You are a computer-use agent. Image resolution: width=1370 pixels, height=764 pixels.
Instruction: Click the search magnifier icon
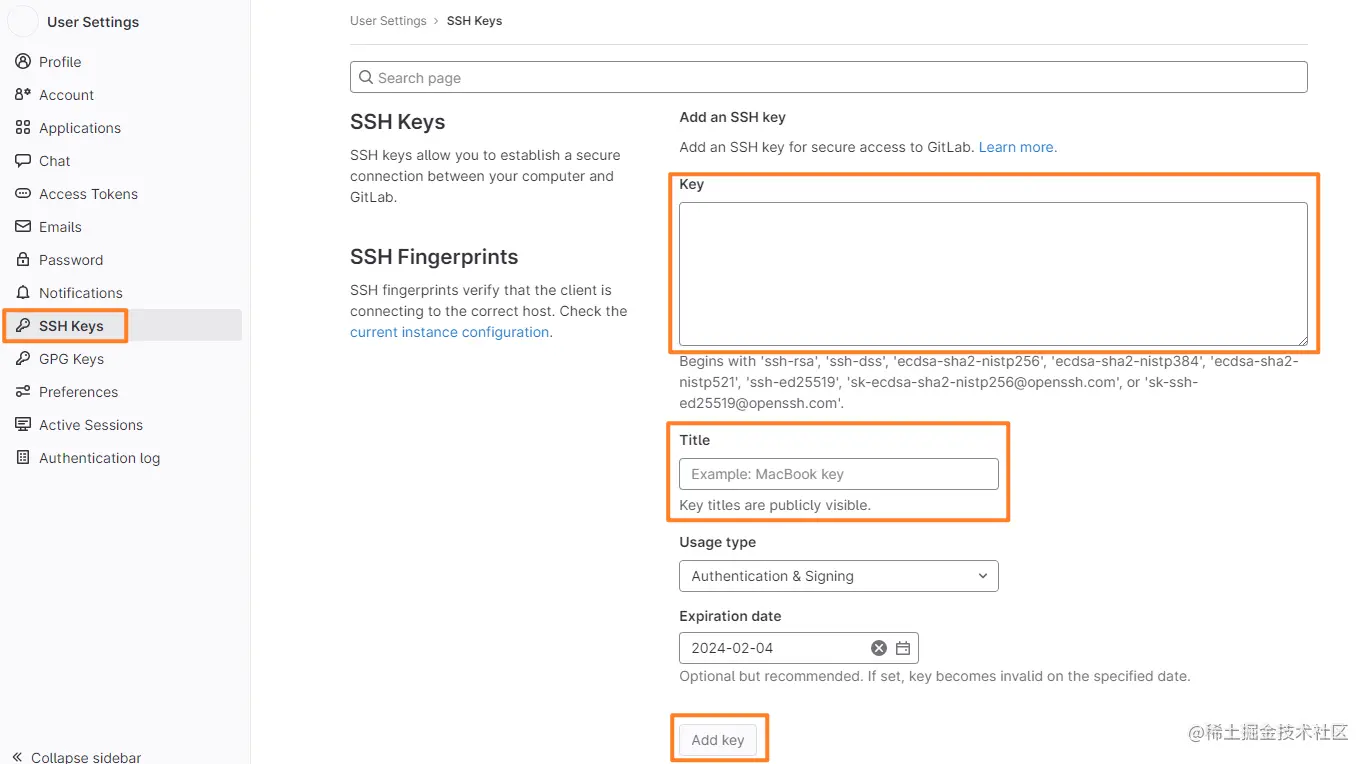tap(366, 78)
